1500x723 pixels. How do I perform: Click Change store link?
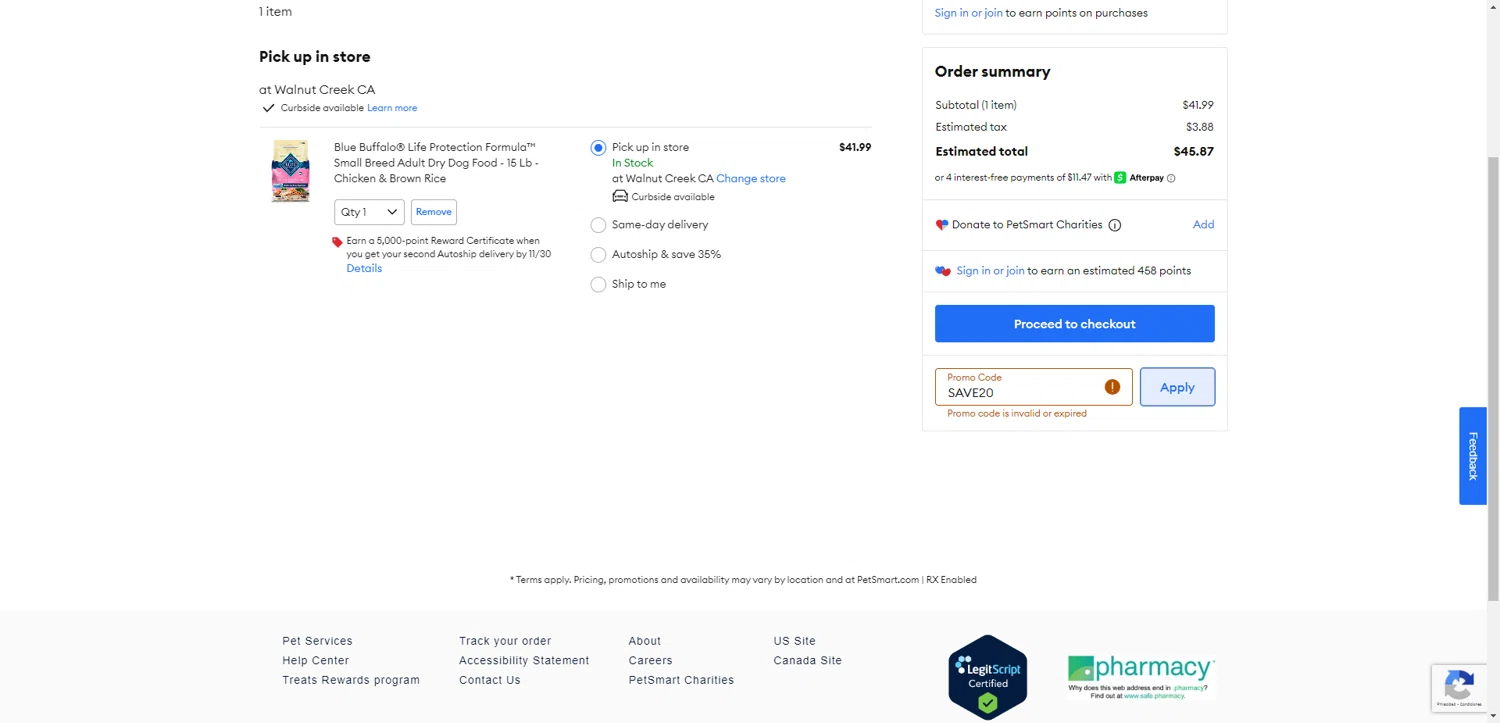(x=751, y=179)
